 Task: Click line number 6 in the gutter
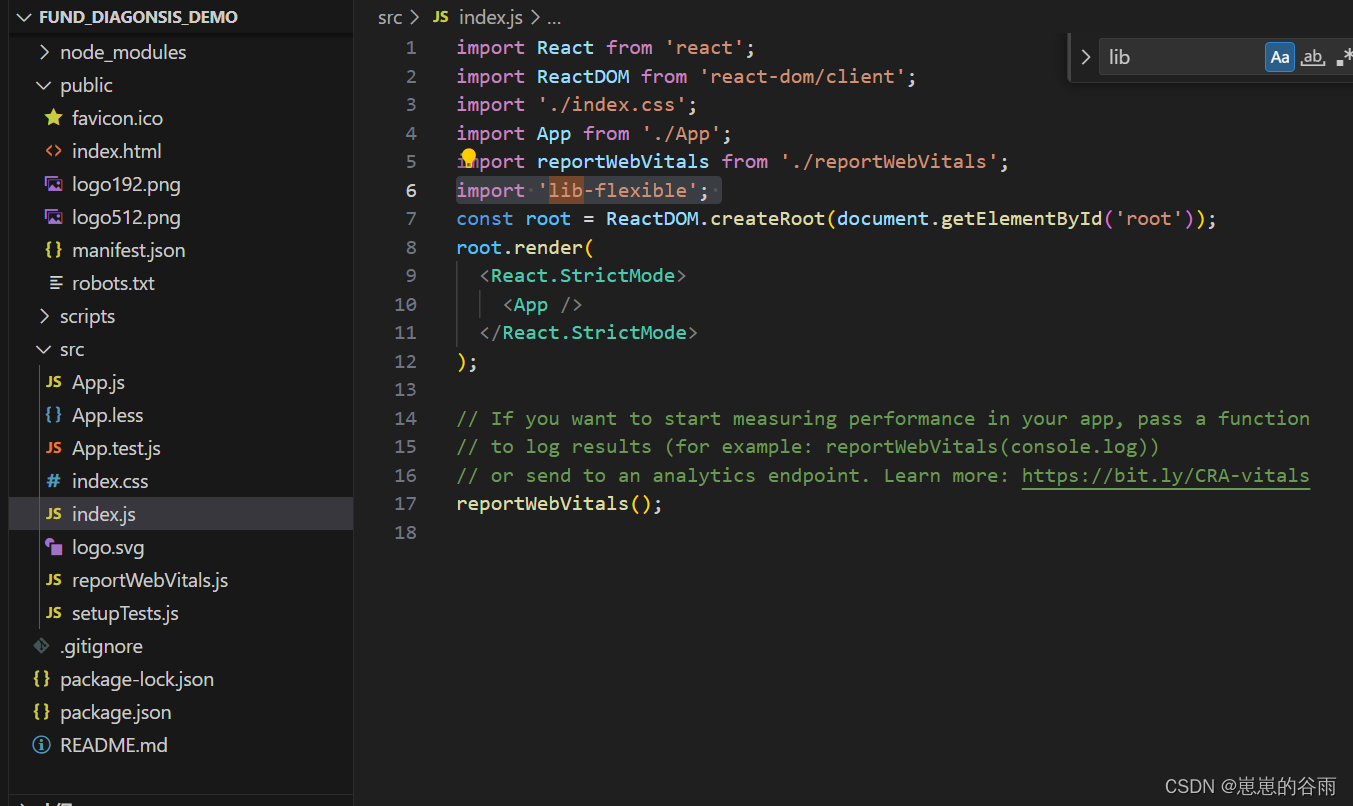[411, 190]
